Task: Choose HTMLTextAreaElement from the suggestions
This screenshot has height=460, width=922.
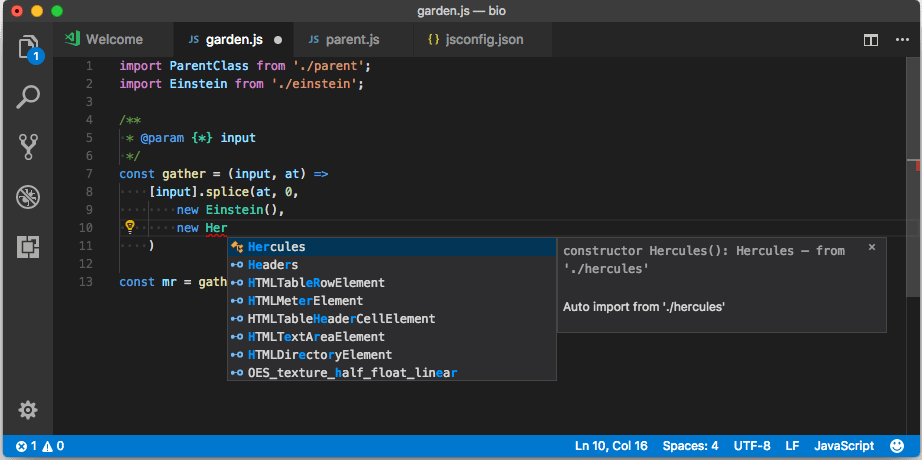Action: coord(316,337)
